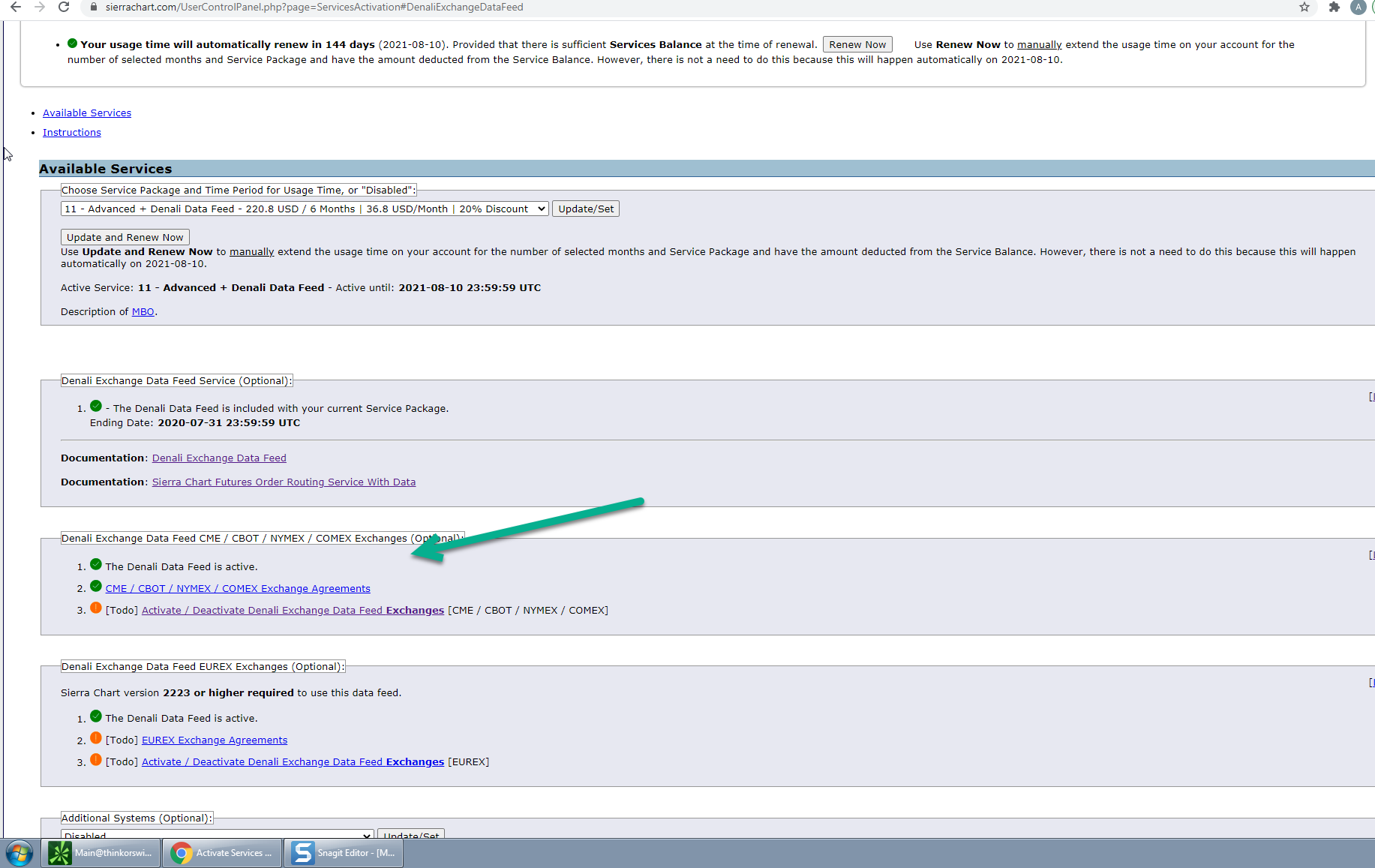
Task: Click orange Todo icon beside EUREX Exchange Agreements
Action: 96,737
